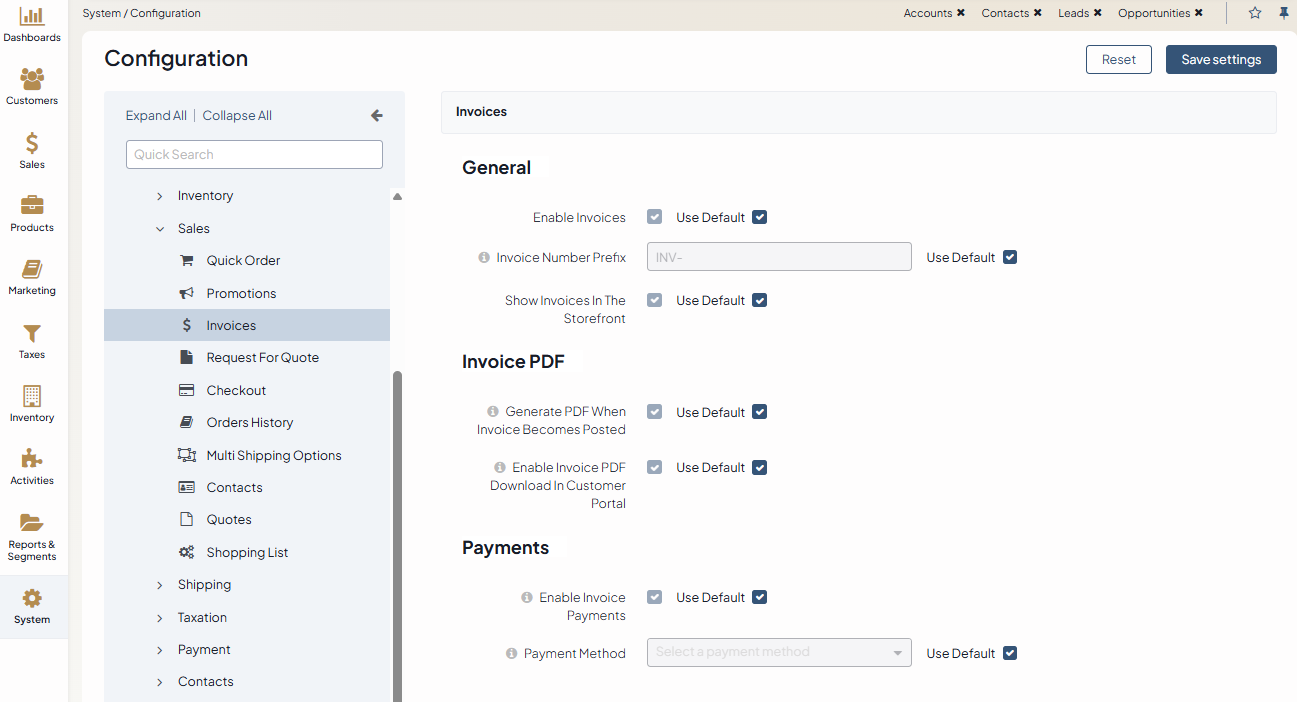Open the Taxes funnel icon
The width and height of the screenshot is (1297, 702).
32,334
